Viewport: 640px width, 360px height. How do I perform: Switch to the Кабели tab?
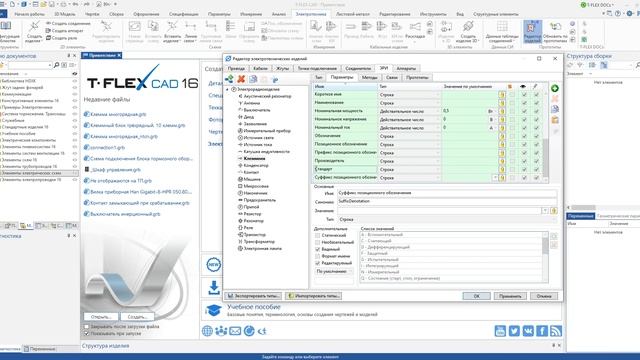pos(260,69)
